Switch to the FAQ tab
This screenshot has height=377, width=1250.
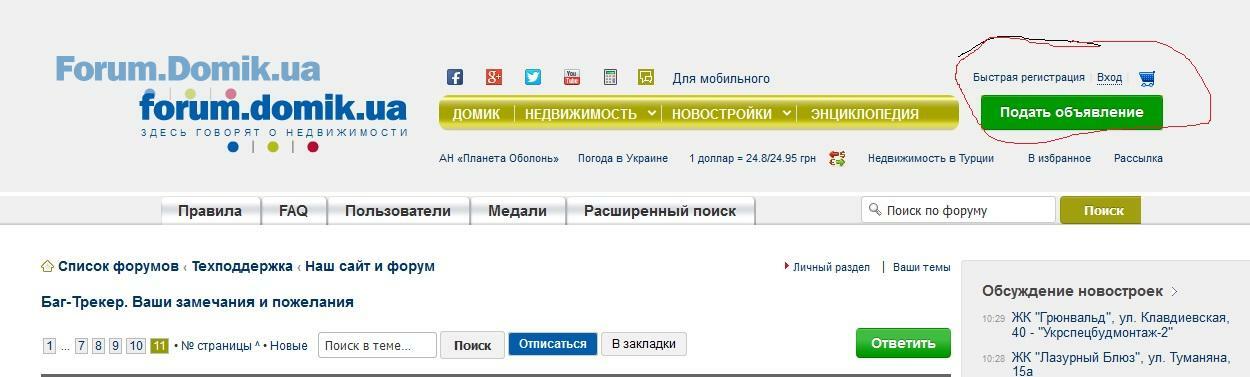point(293,211)
